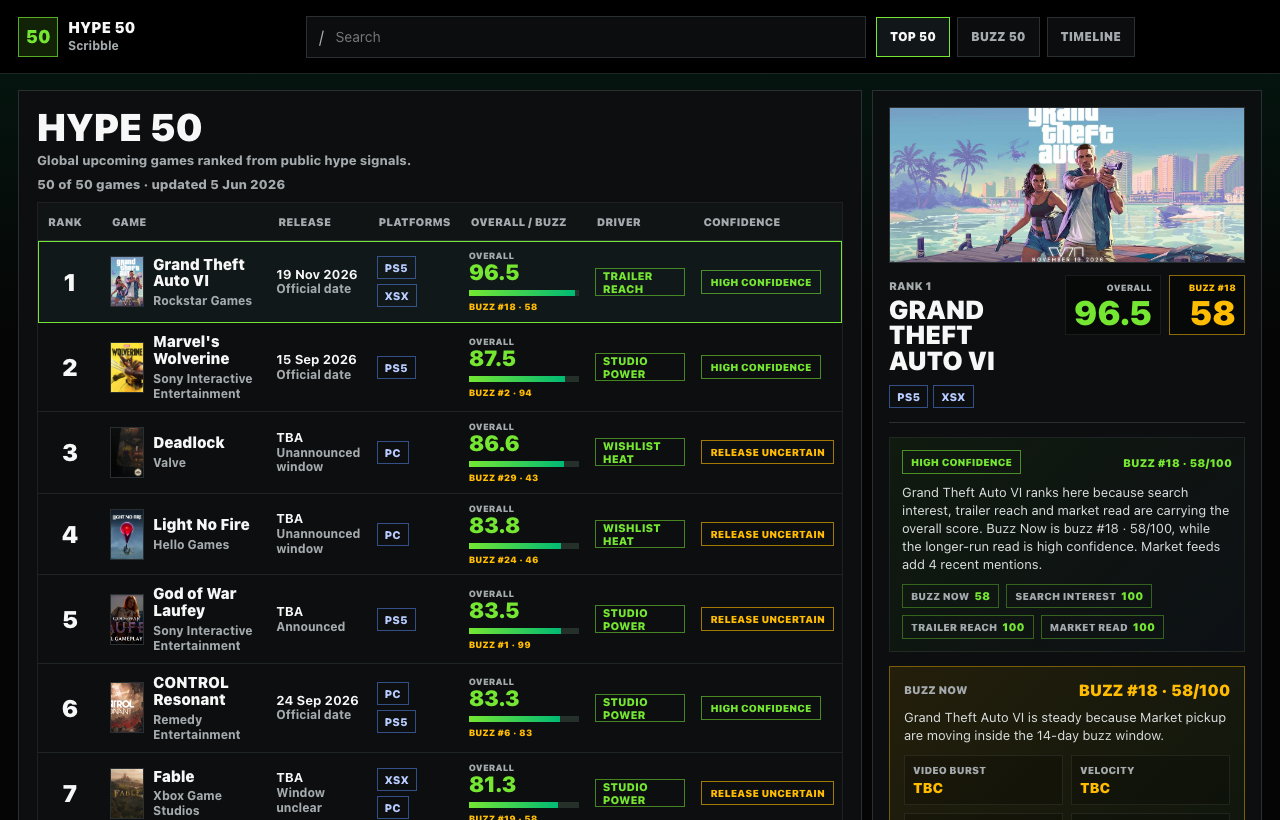Select the CONTROL Resonant game title
This screenshot has height=820, width=1280.
point(191,691)
